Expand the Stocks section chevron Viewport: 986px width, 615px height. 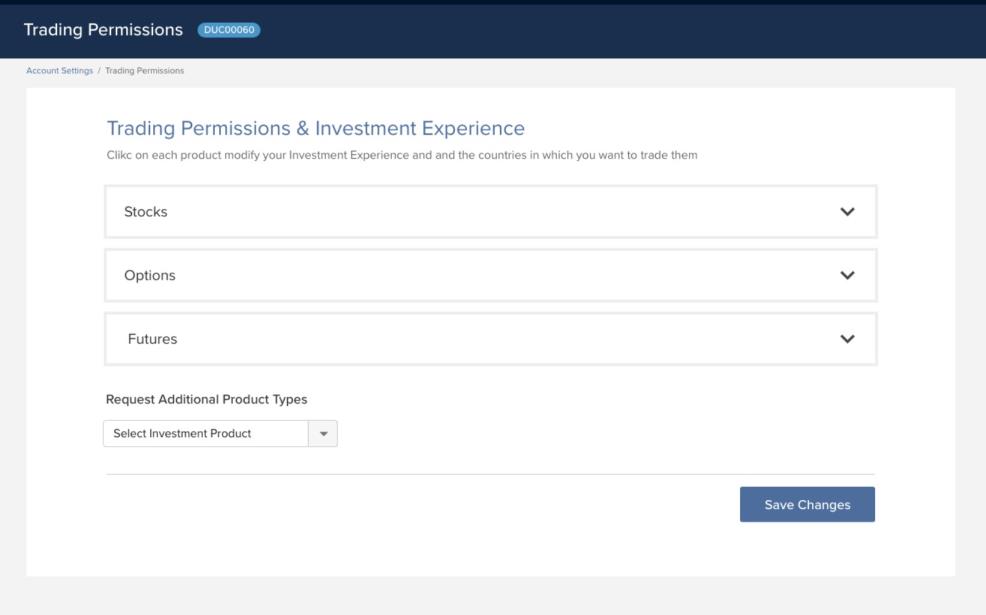[847, 212]
